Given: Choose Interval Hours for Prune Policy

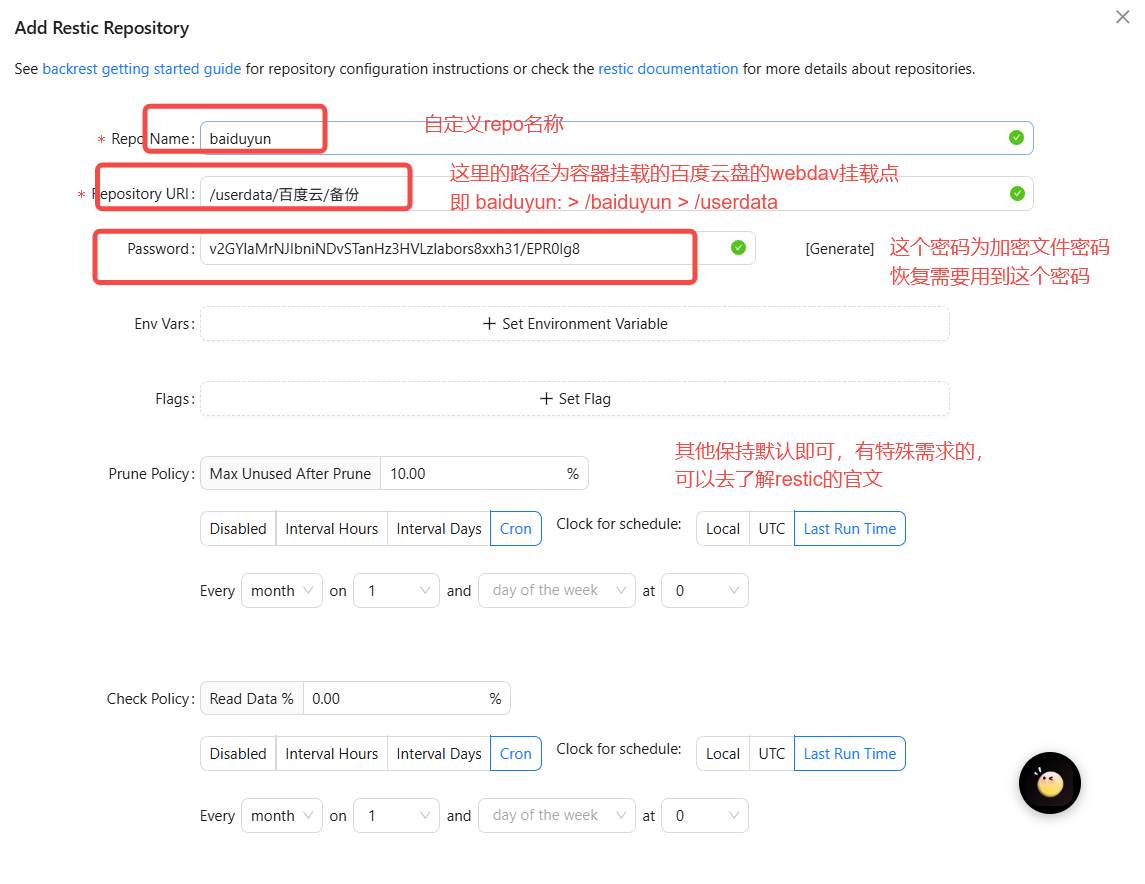Looking at the screenshot, I should point(331,529).
